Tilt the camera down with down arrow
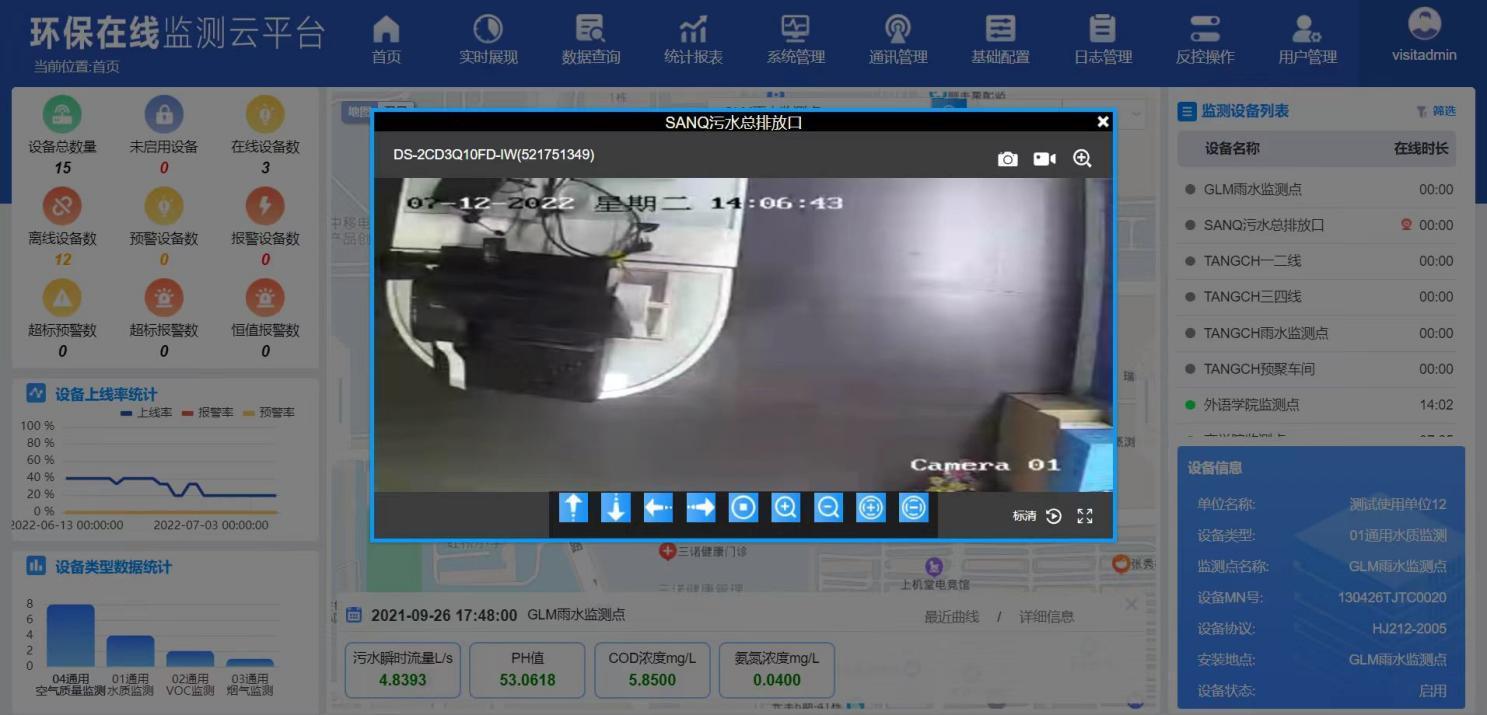The height and width of the screenshot is (715, 1487). 615,508
